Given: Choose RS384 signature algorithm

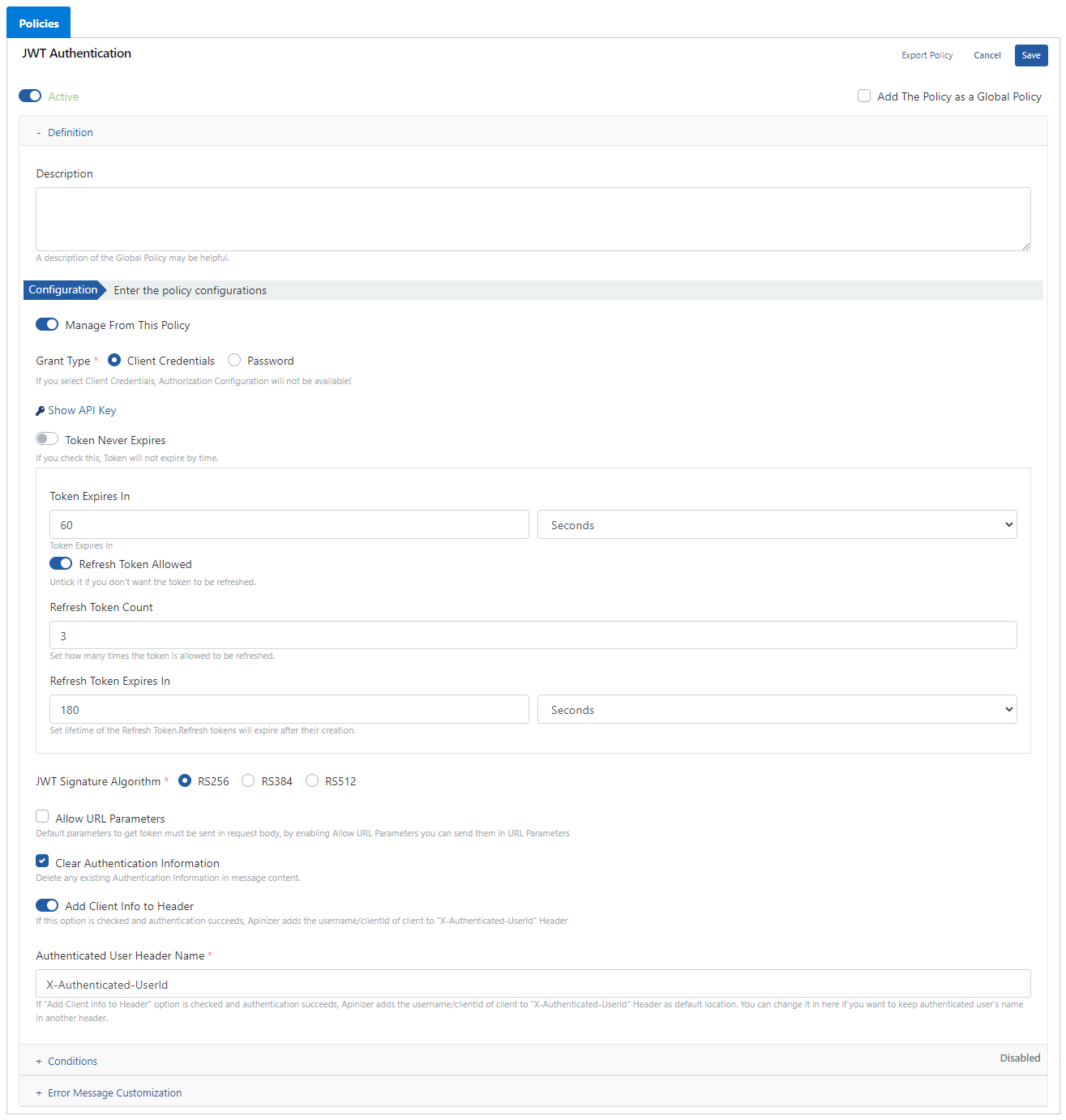Looking at the screenshot, I should pyautogui.click(x=248, y=781).
